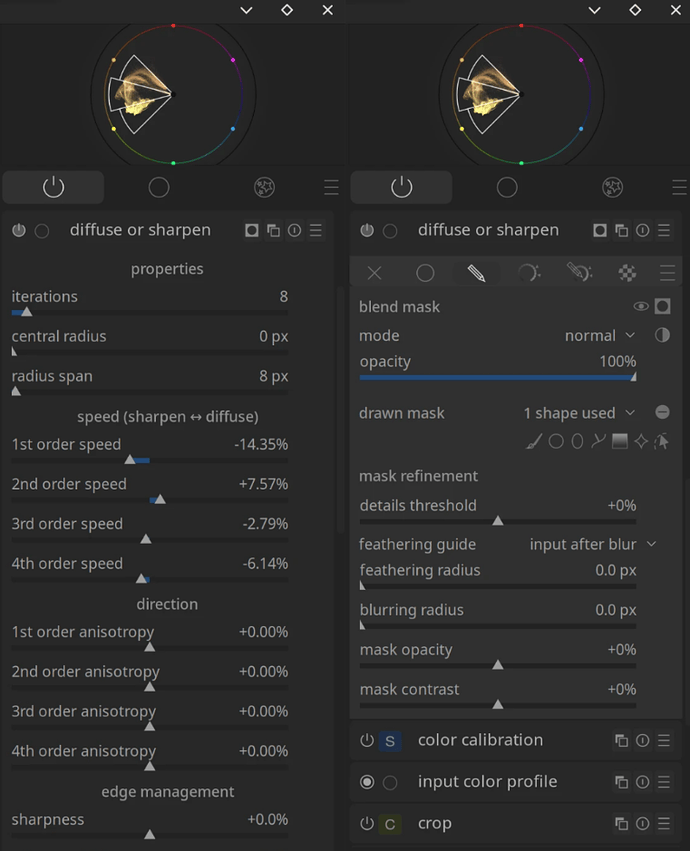
Task: Add a gradient shape to drawn mask
Action: (x=620, y=441)
